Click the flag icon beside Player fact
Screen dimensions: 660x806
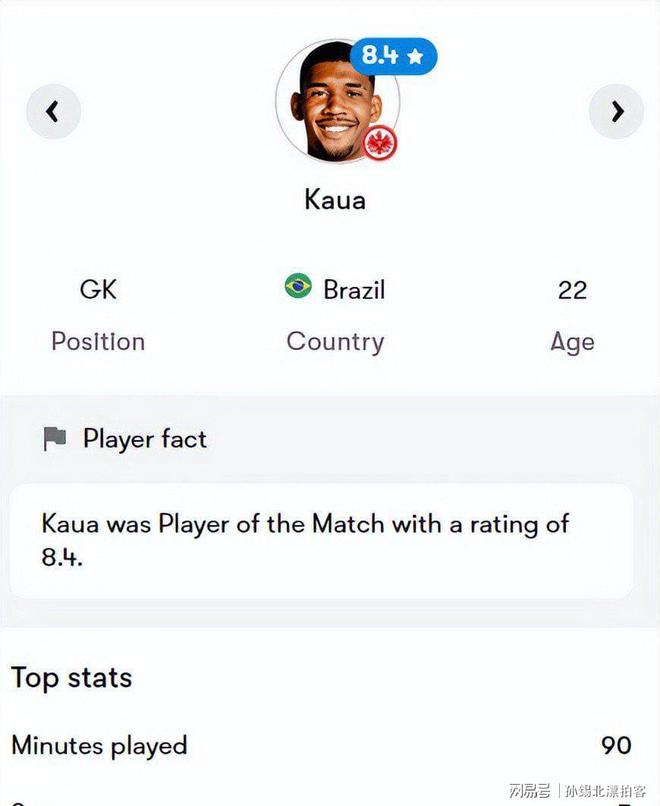55,438
